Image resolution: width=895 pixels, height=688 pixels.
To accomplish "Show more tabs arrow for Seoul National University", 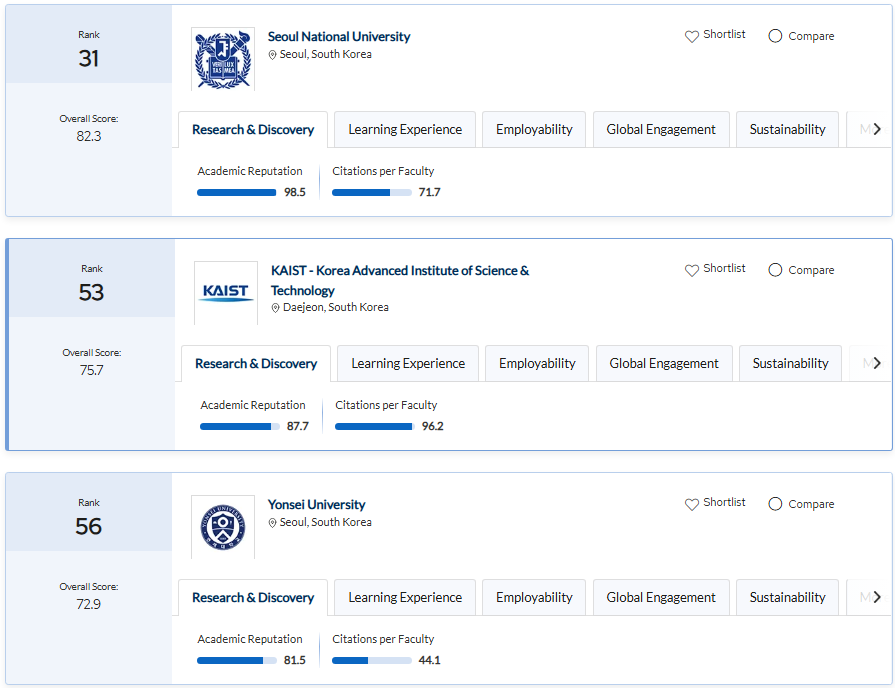I will (877, 130).
